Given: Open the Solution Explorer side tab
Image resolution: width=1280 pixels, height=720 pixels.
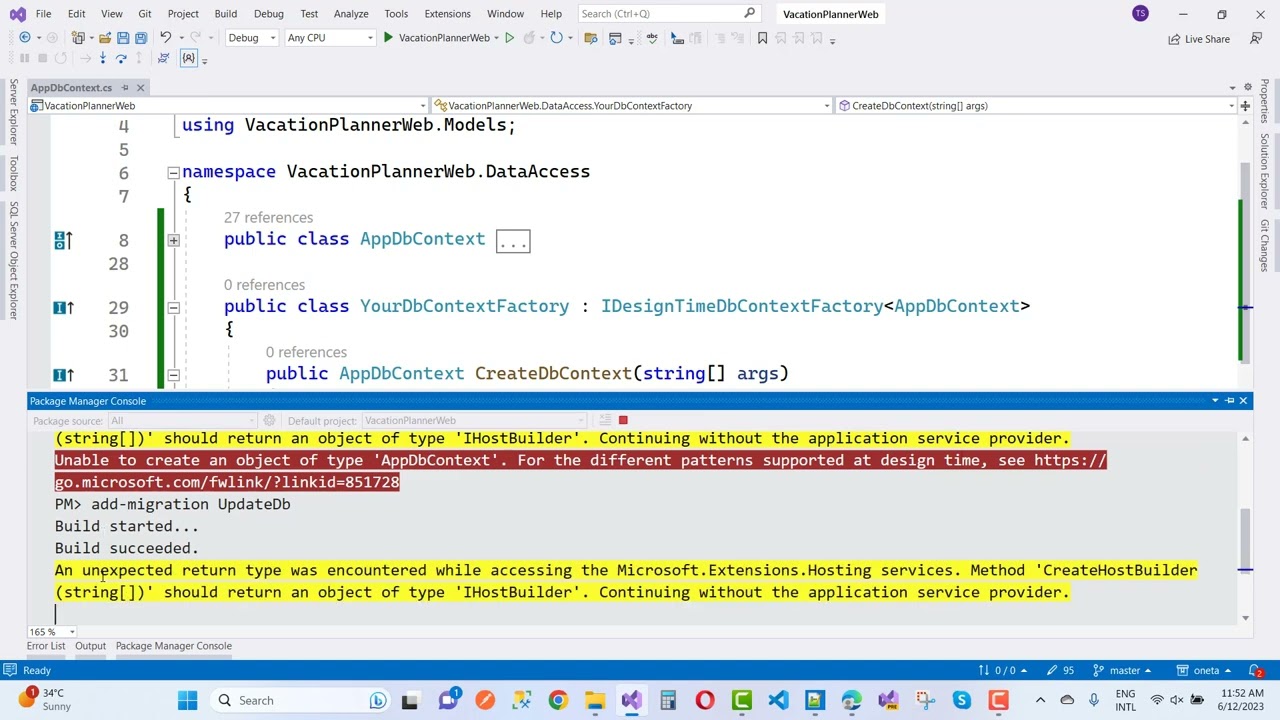Looking at the screenshot, I should (x=1265, y=172).
